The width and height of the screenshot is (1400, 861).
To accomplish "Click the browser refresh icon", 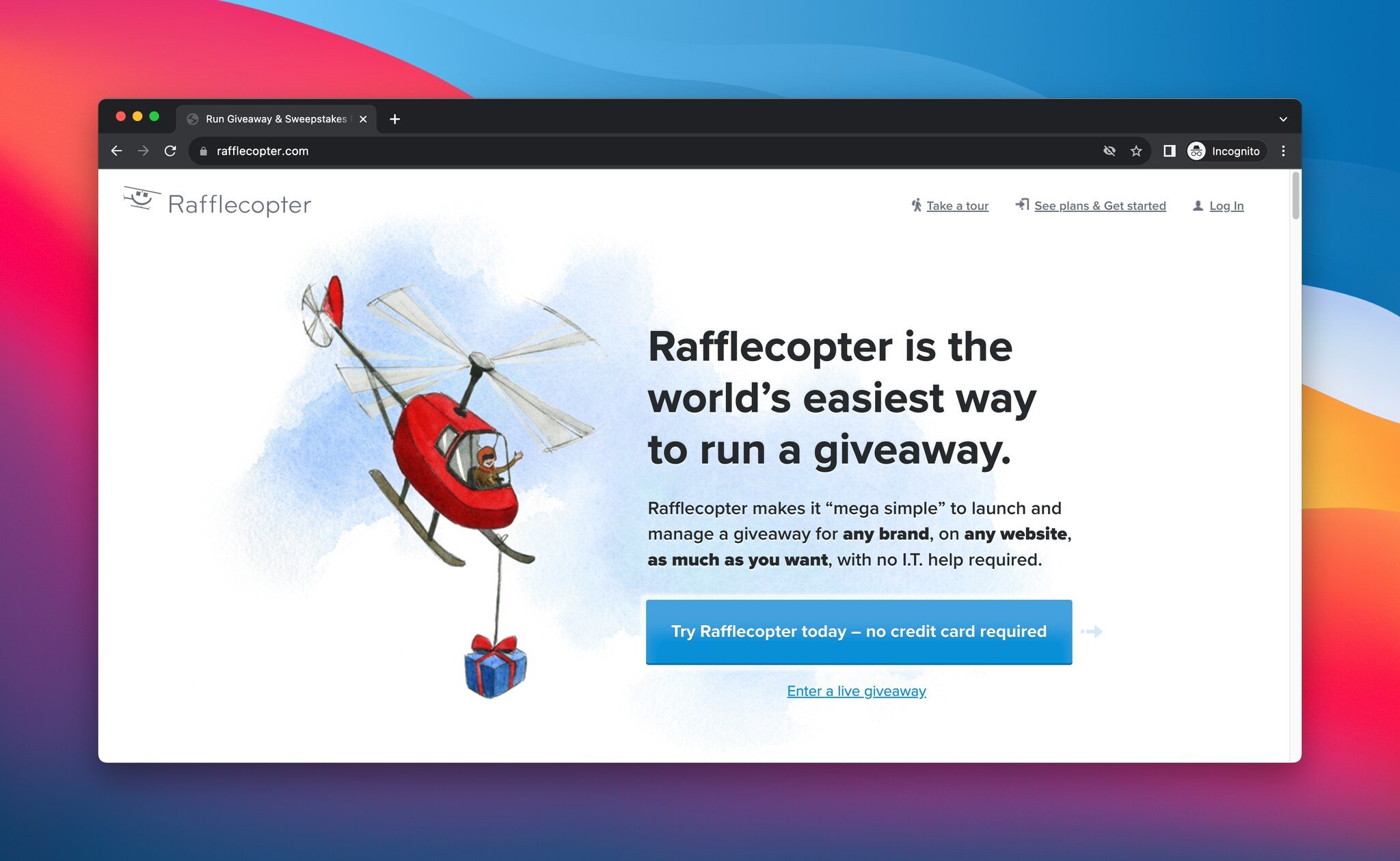I will coord(169,151).
